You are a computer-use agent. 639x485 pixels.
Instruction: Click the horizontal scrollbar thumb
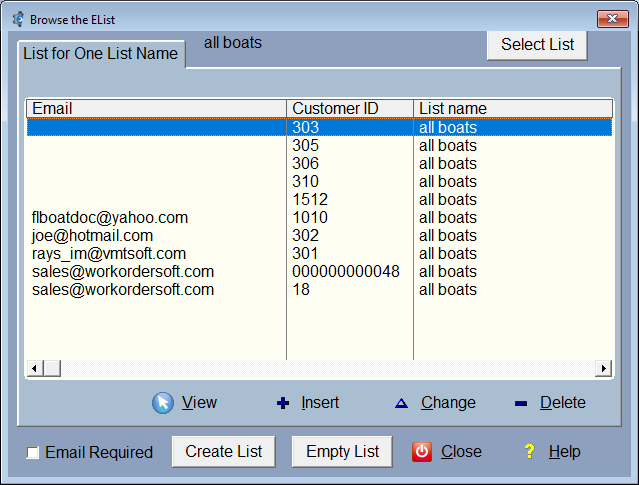tap(52, 368)
